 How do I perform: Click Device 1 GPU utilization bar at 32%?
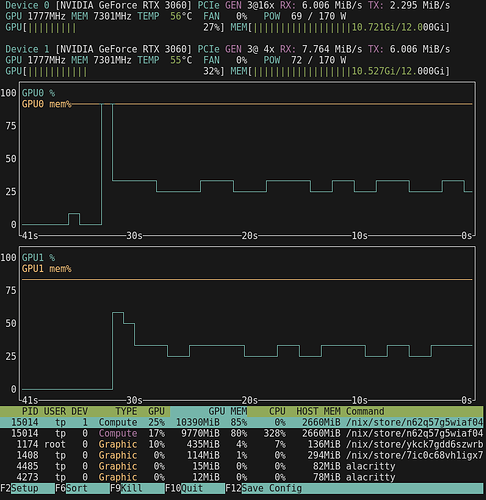pos(115,71)
